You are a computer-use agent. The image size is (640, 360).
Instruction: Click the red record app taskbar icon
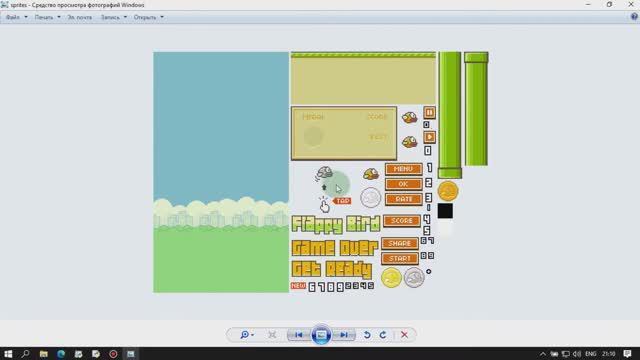pos(113,353)
